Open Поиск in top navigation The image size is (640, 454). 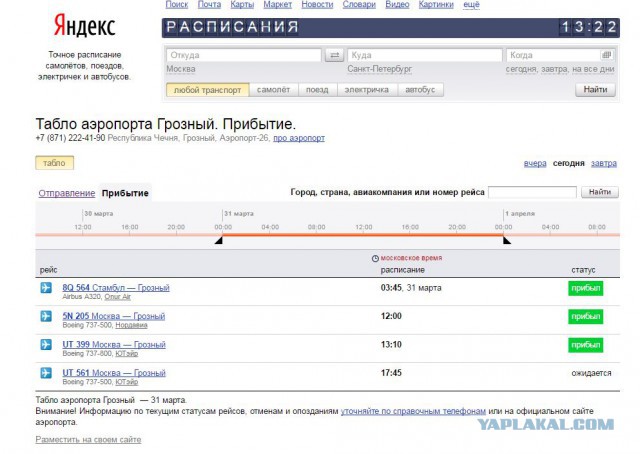[x=177, y=4]
